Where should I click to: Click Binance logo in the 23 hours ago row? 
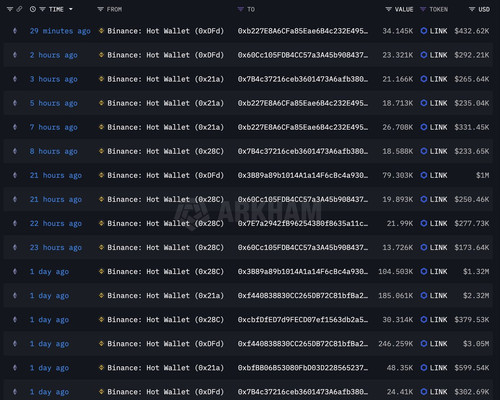tap(101, 247)
